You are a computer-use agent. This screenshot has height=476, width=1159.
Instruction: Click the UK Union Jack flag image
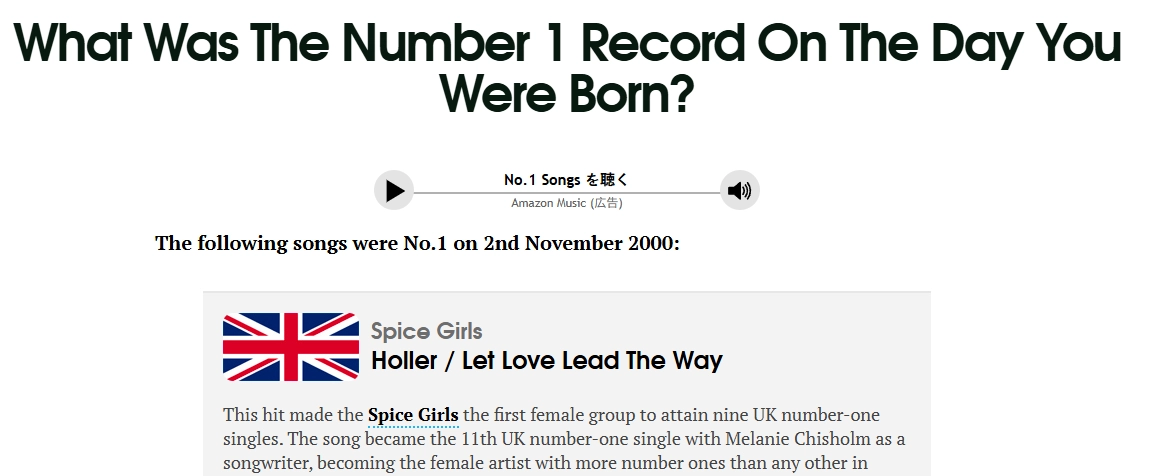[290, 347]
